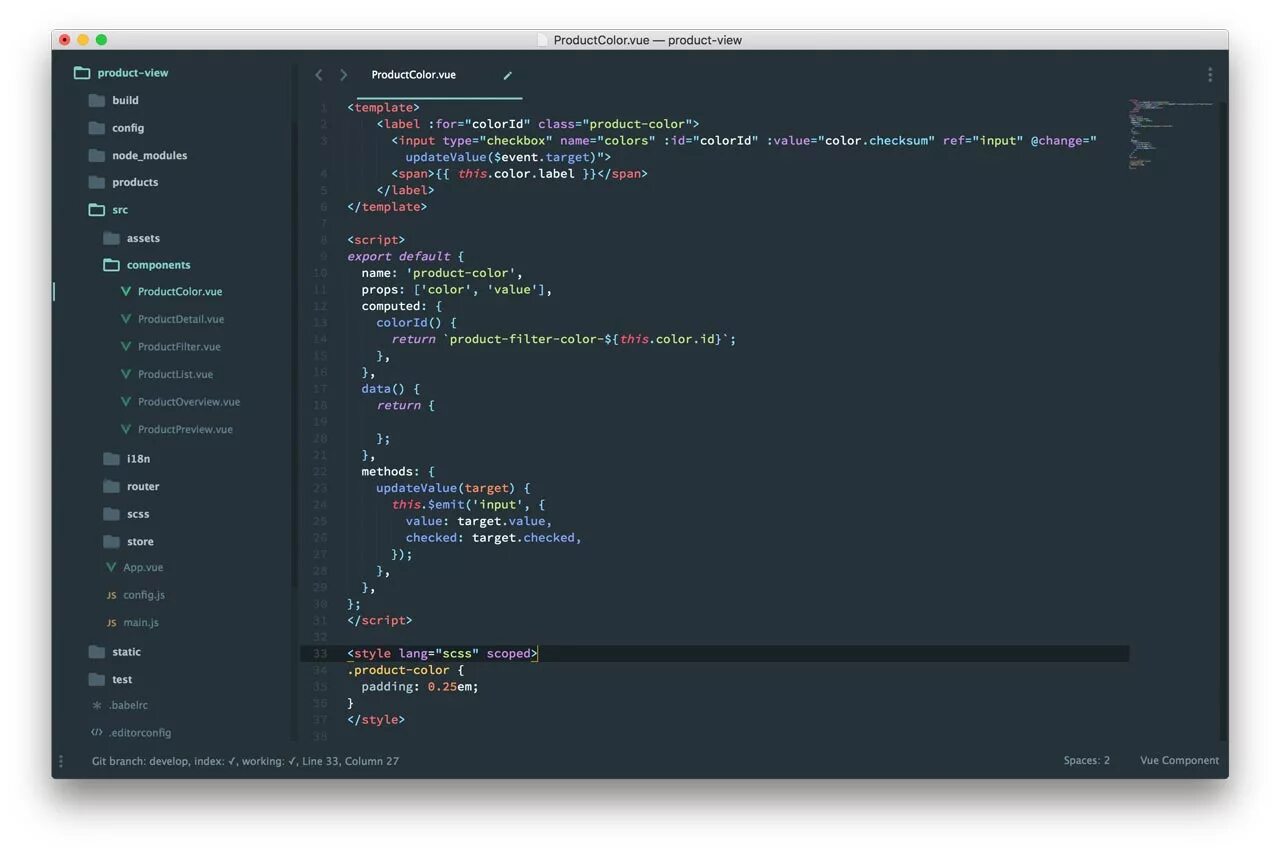
Task: Open ProductPreview.vue in the sidebar
Action: pos(185,429)
